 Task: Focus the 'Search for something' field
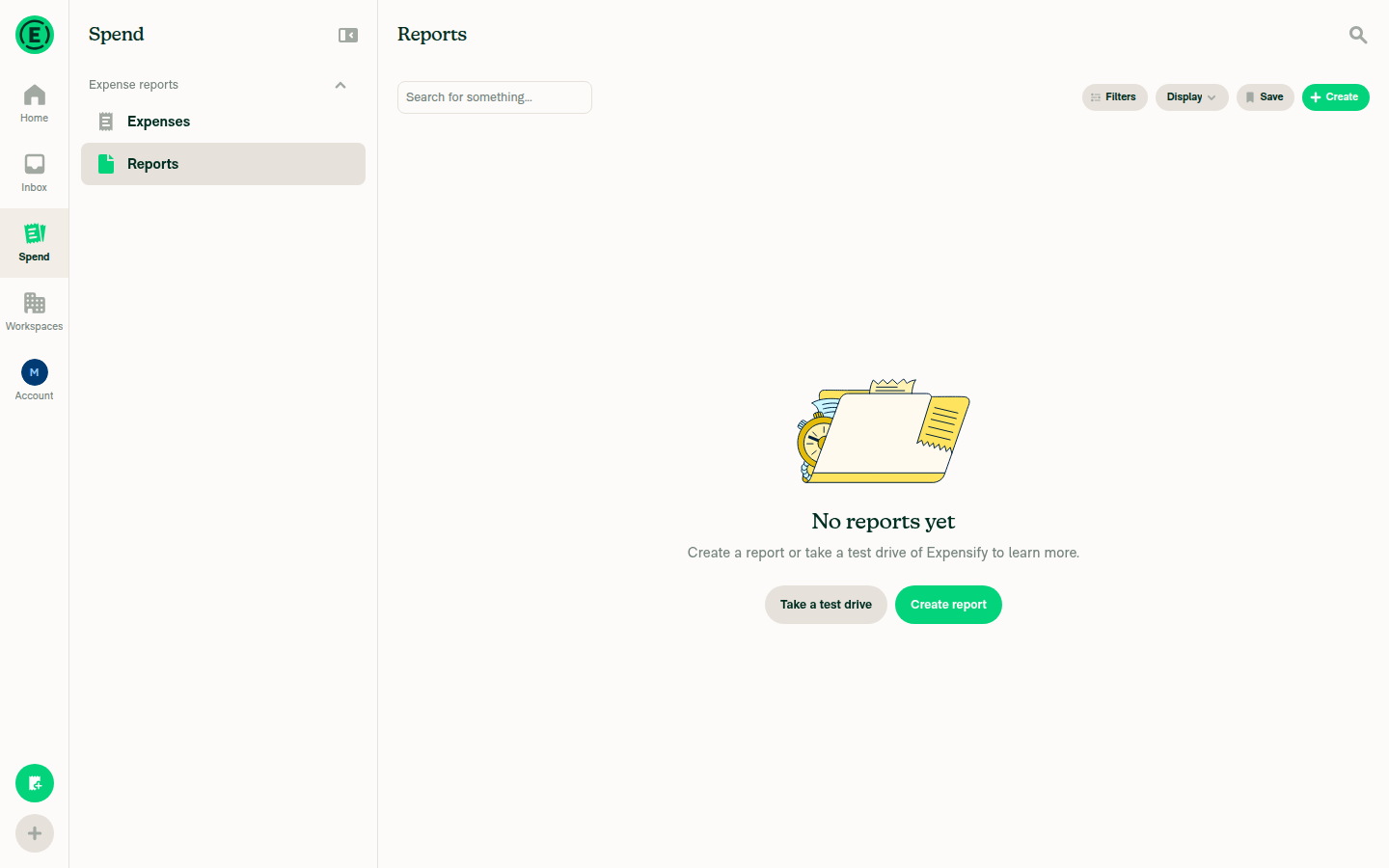(495, 97)
